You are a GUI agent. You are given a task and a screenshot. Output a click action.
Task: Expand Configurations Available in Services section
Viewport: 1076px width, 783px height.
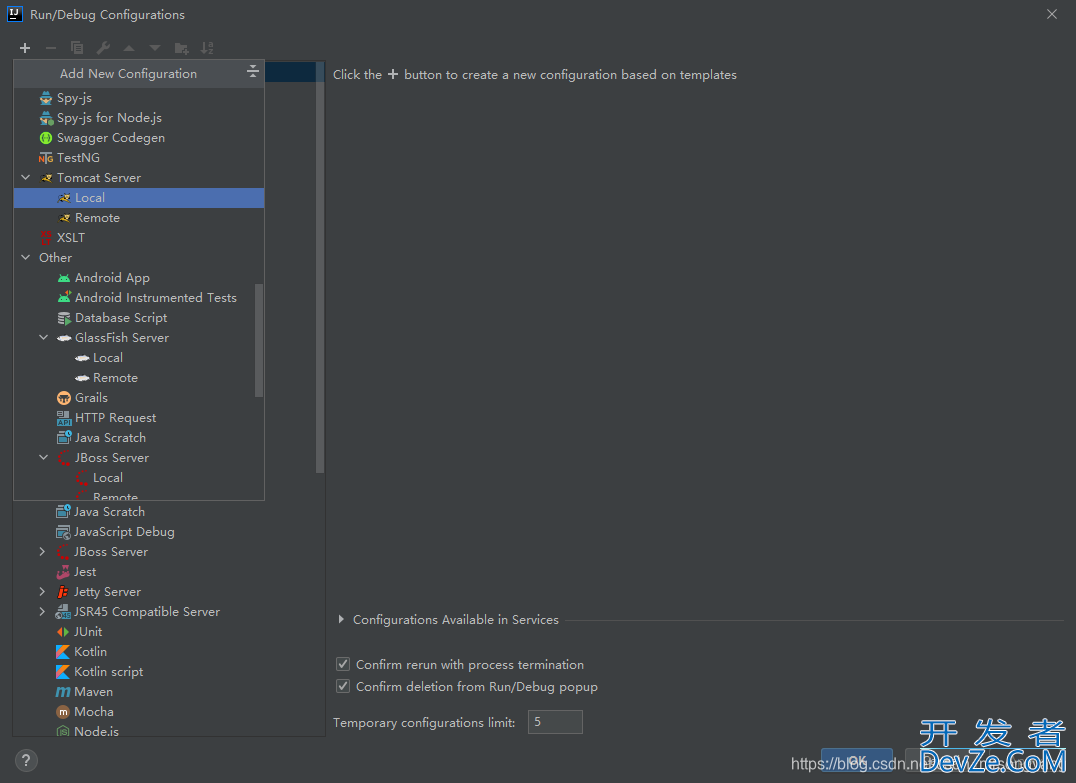tap(341, 620)
